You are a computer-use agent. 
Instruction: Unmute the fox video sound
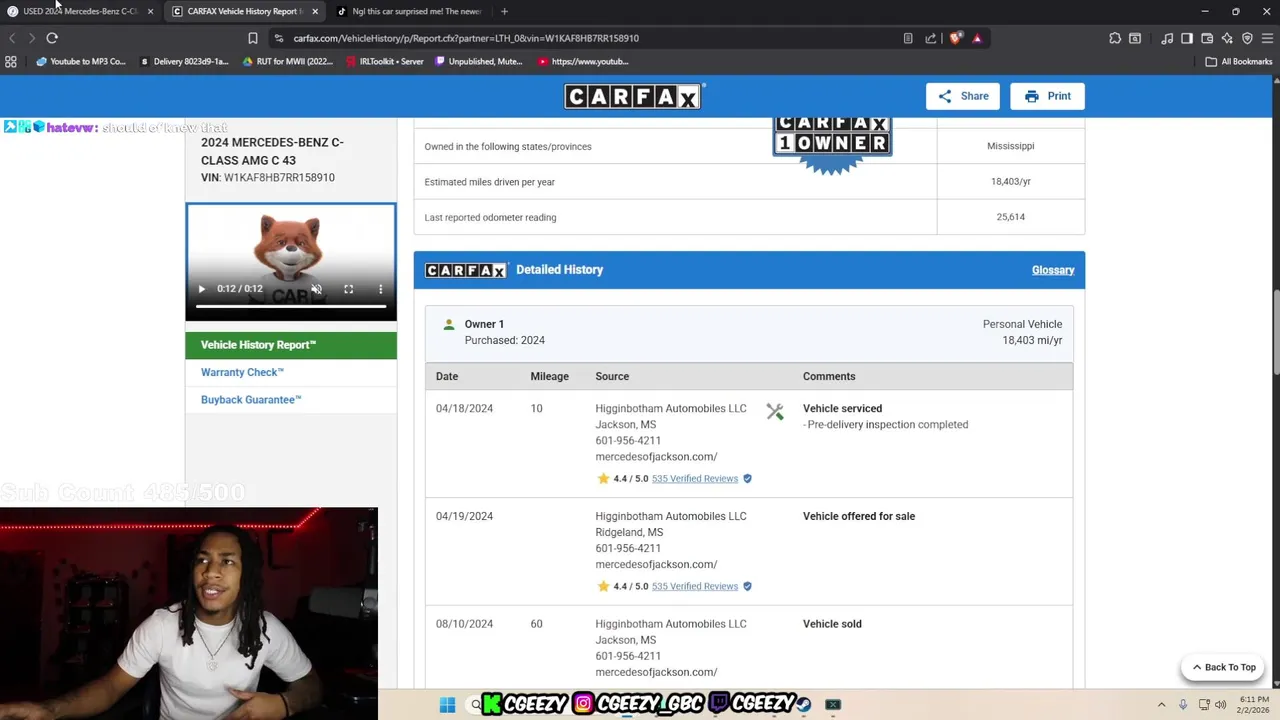[x=316, y=289]
